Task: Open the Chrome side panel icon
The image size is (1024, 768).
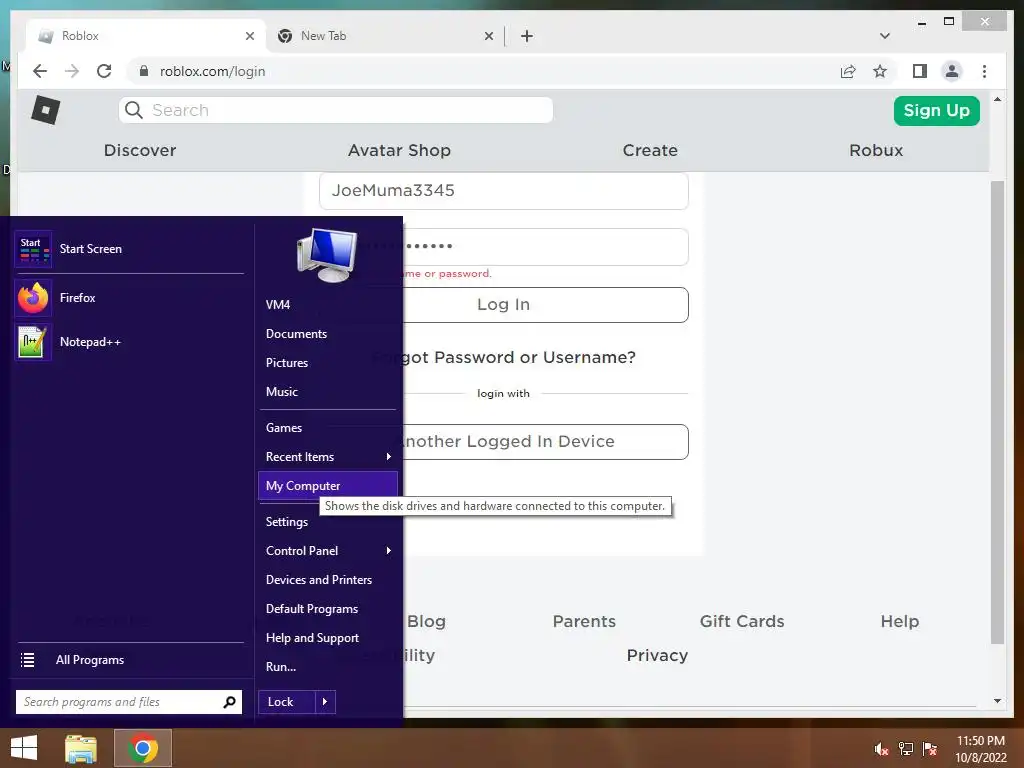Action: 920,71
